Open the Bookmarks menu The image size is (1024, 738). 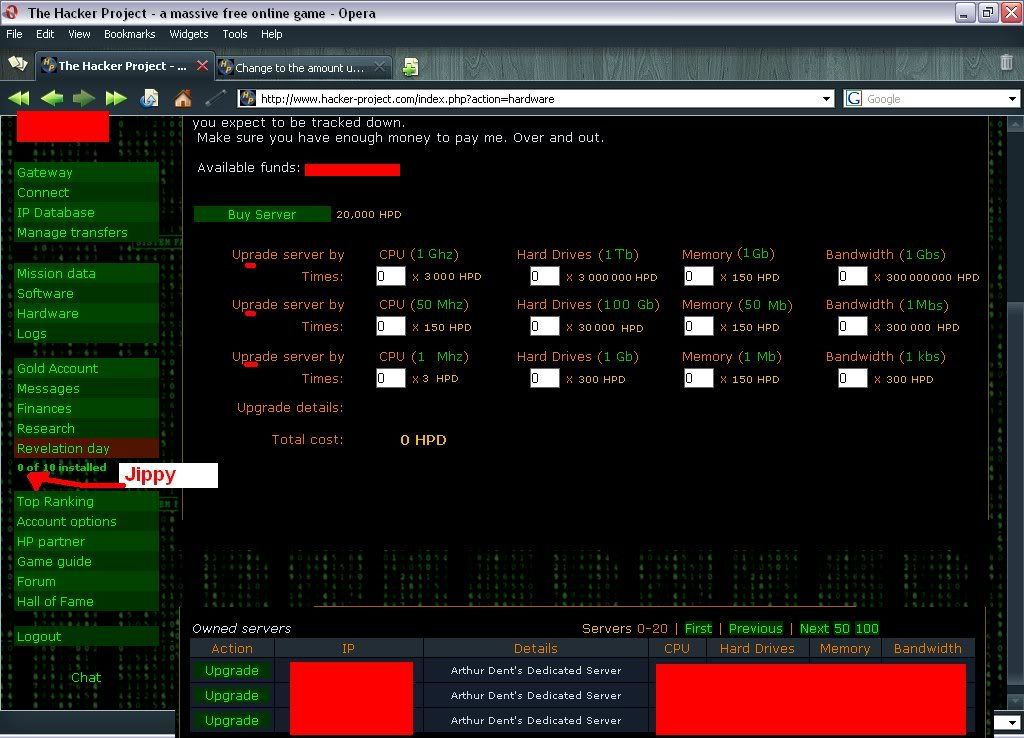pyautogui.click(x=129, y=34)
